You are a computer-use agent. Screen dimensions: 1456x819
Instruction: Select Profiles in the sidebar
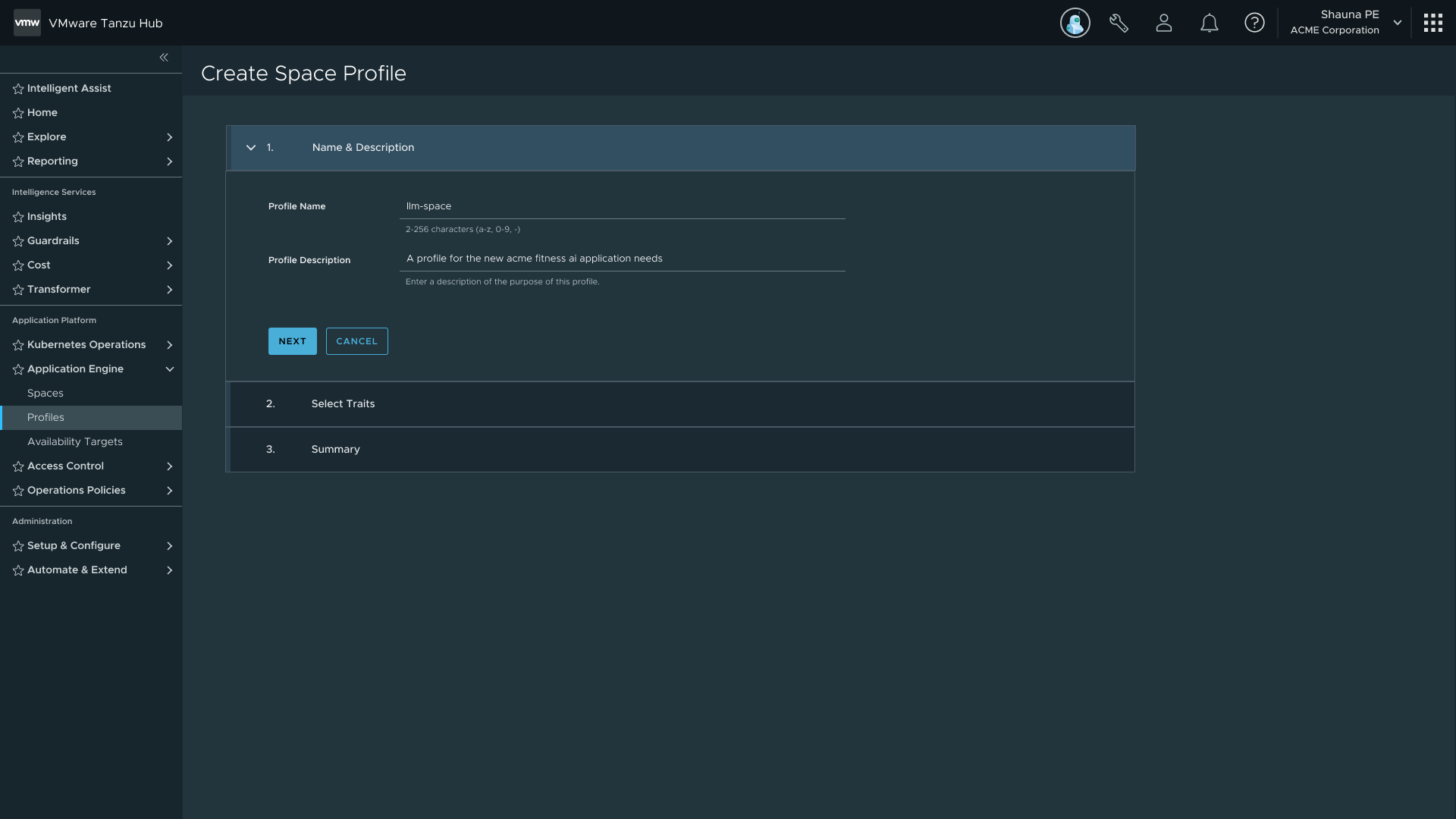coord(91,418)
